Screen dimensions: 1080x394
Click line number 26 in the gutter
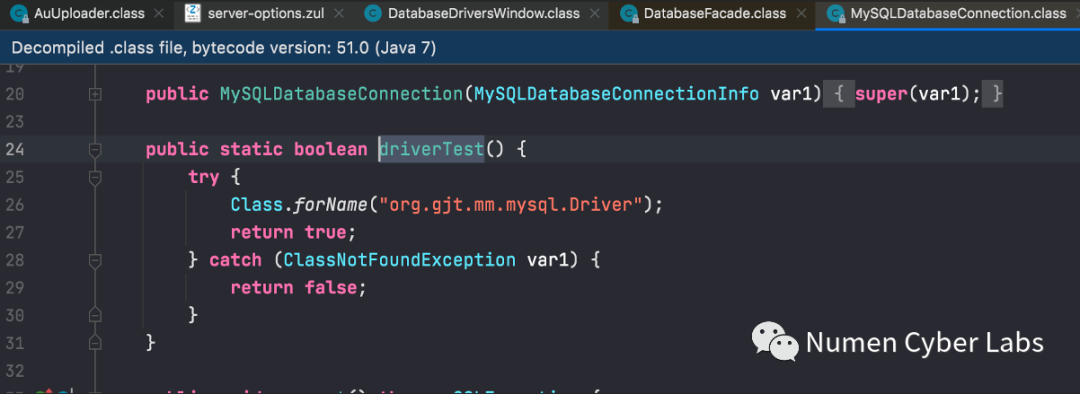pyautogui.click(x=14, y=205)
